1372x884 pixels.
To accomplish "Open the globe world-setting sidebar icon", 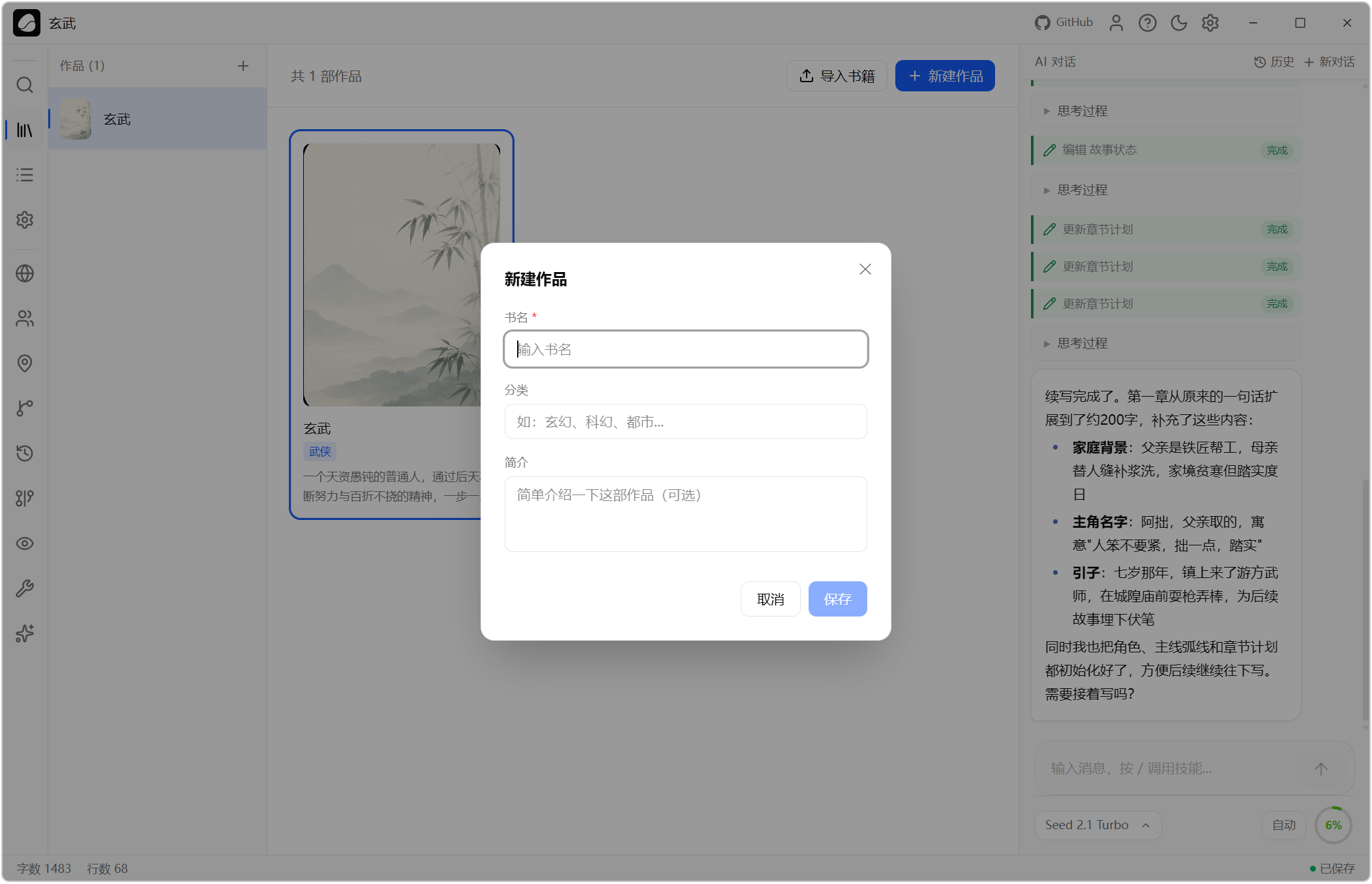I will [x=25, y=273].
